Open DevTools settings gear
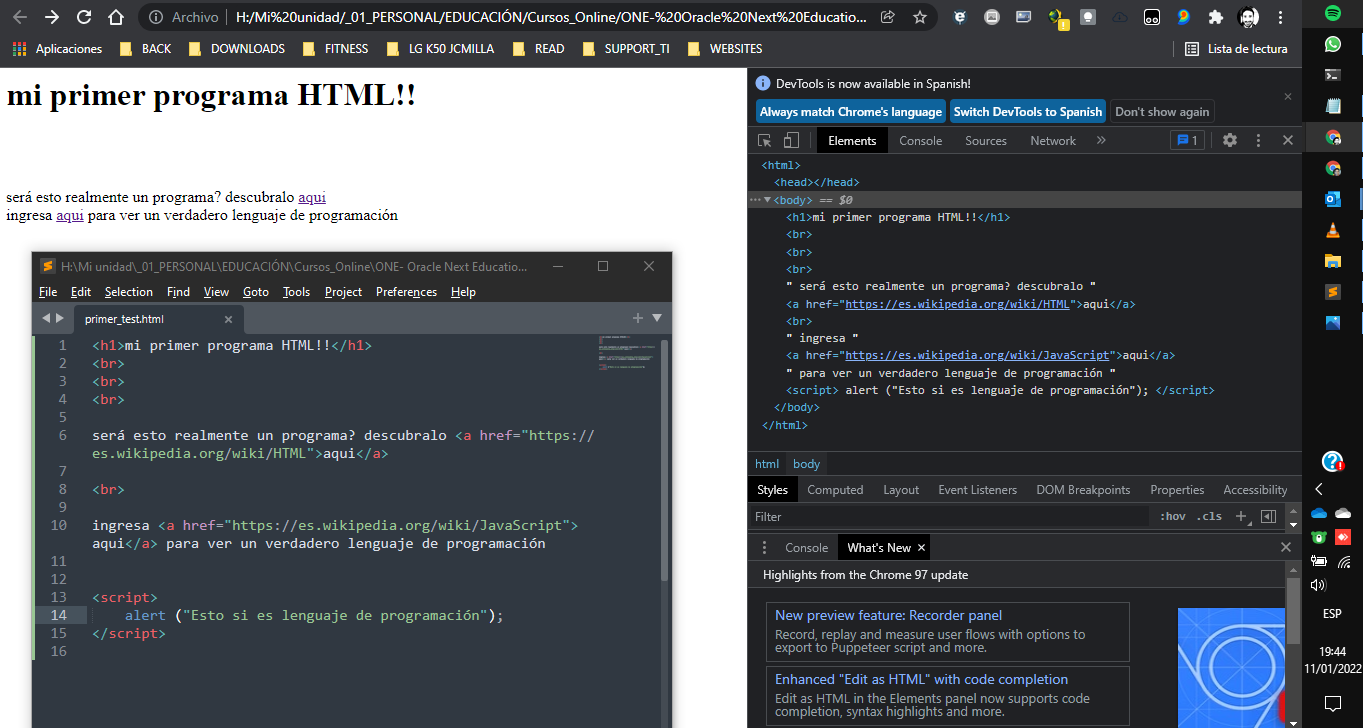This screenshot has height=728, width=1363. [x=1230, y=141]
